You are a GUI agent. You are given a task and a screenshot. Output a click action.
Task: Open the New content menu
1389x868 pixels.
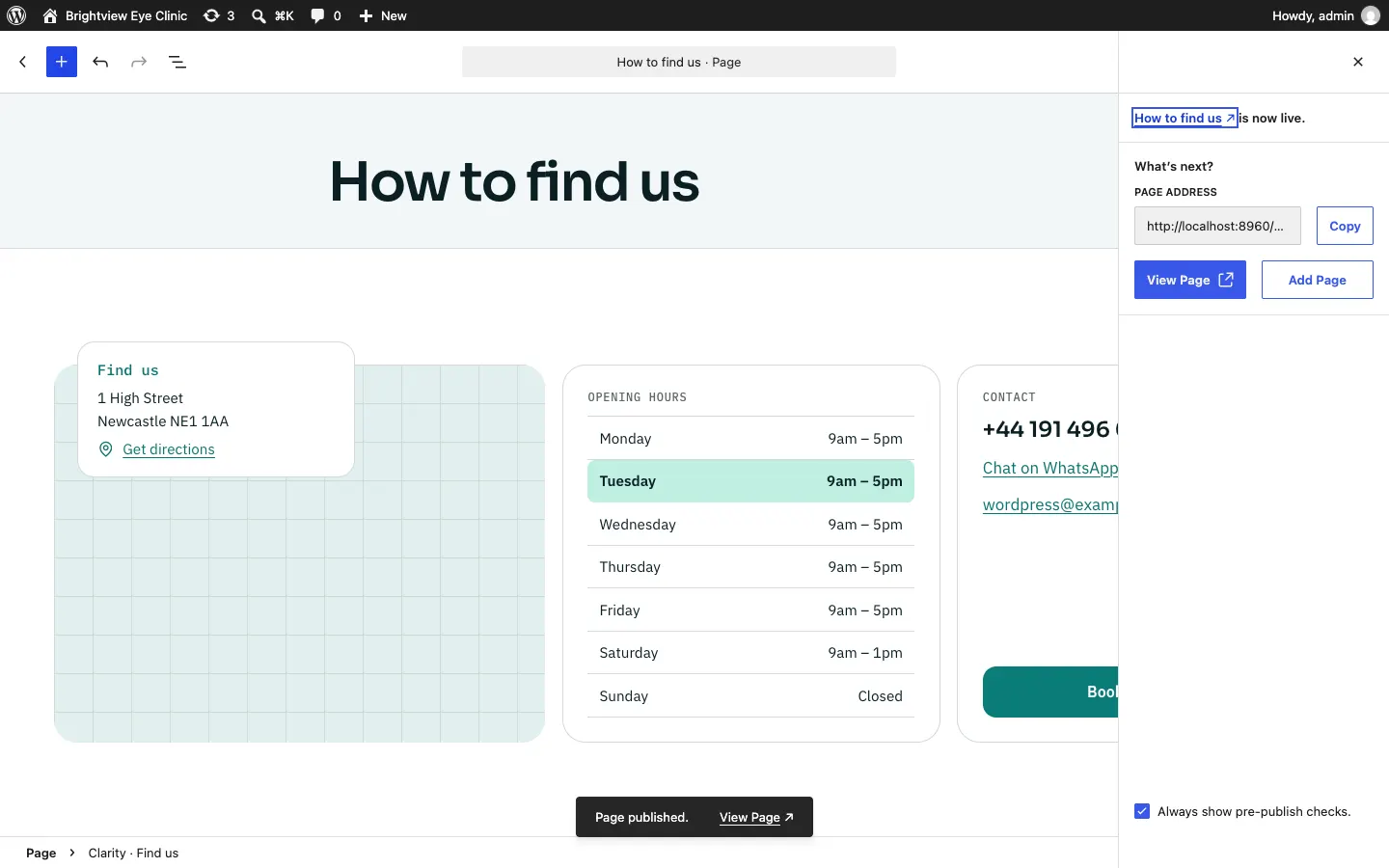(x=383, y=15)
